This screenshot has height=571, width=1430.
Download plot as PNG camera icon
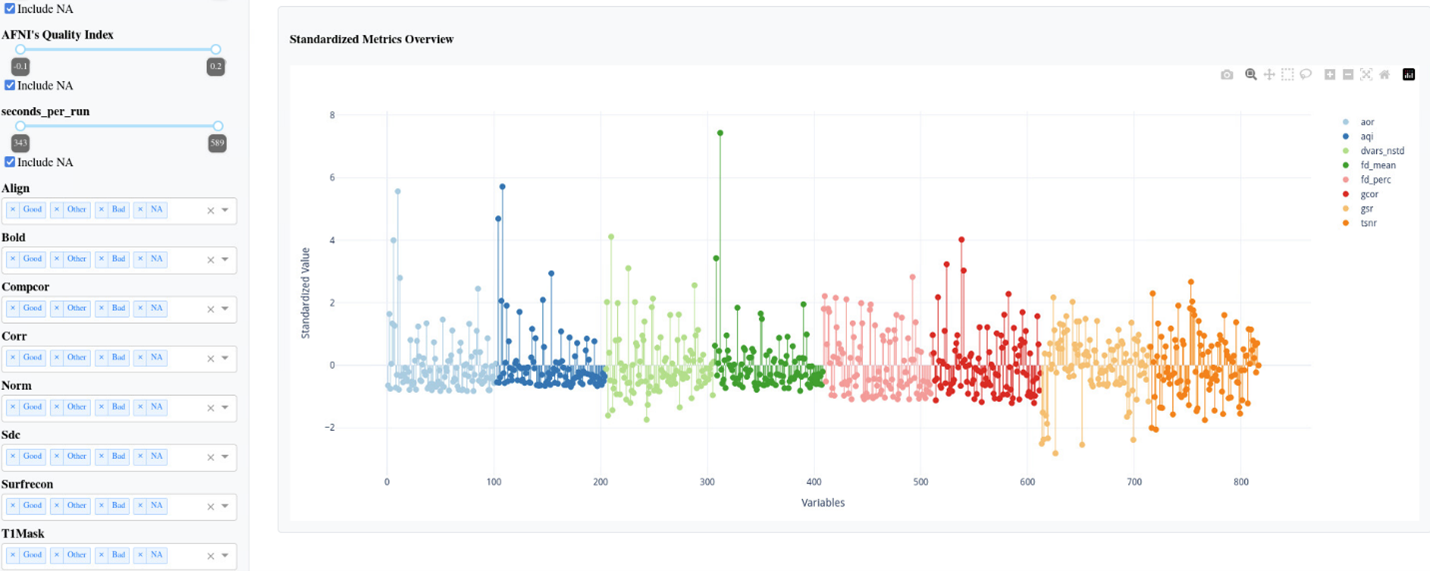1227,75
